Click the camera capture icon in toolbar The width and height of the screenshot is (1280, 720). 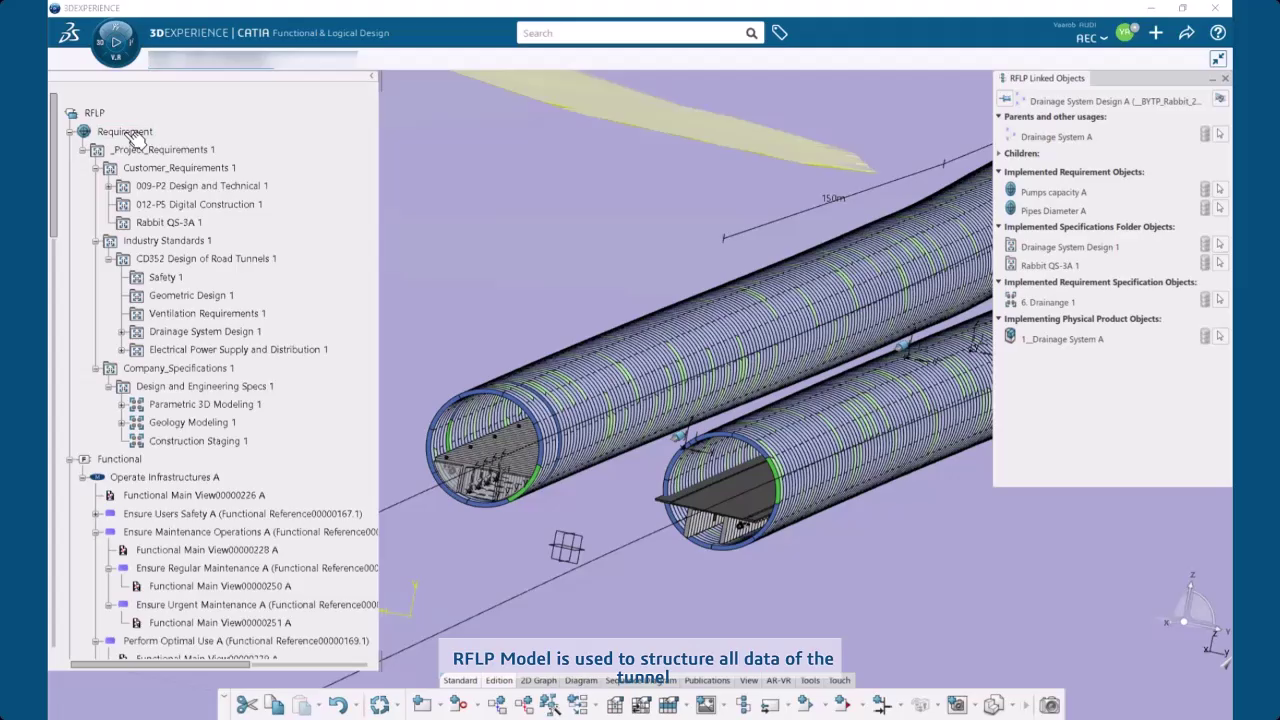pyautogui.click(x=1049, y=705)
